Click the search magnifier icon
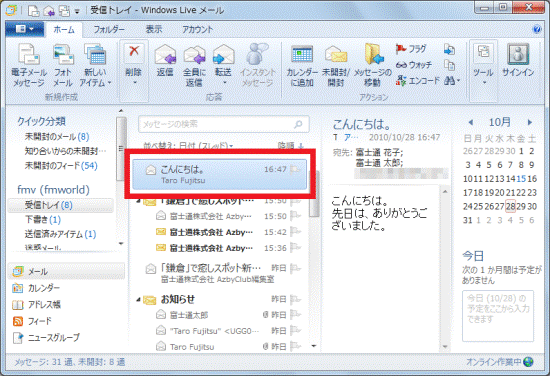This screenshot has height=376, width=550. tap(299, 124)
